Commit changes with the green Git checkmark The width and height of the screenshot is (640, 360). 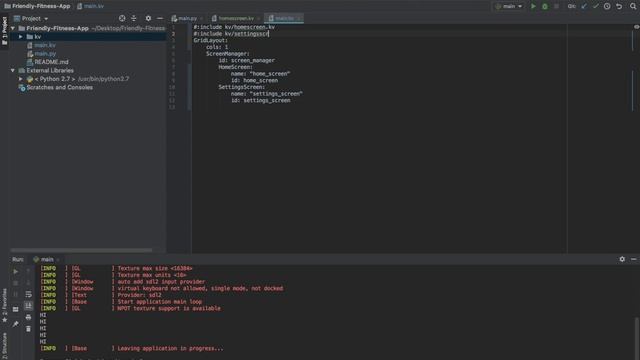coord(596,6)
